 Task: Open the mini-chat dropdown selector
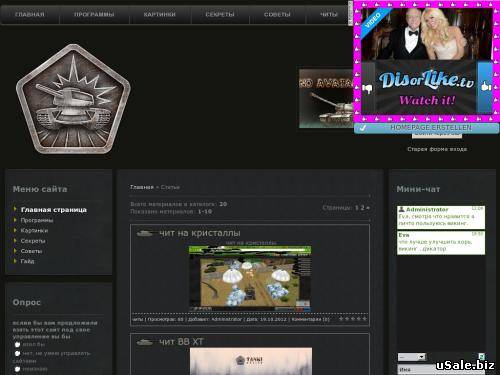(x=412, y=357)
